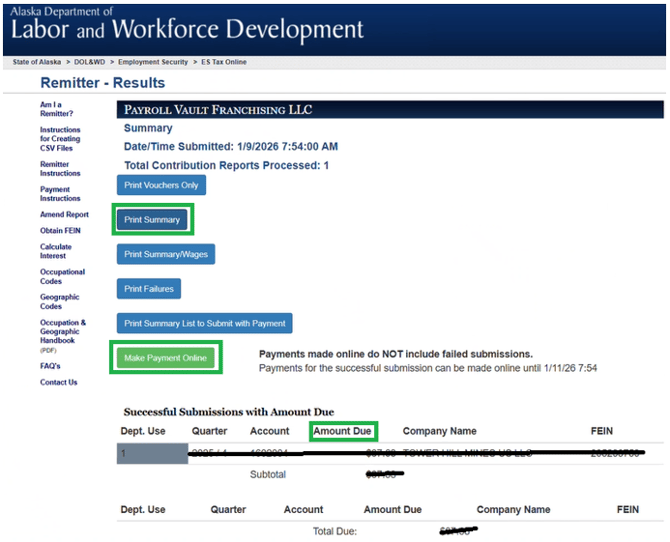Click the Summary section heading
This screenshot has width=670, height=542.
pyautogui.click(x=148, y=128)
